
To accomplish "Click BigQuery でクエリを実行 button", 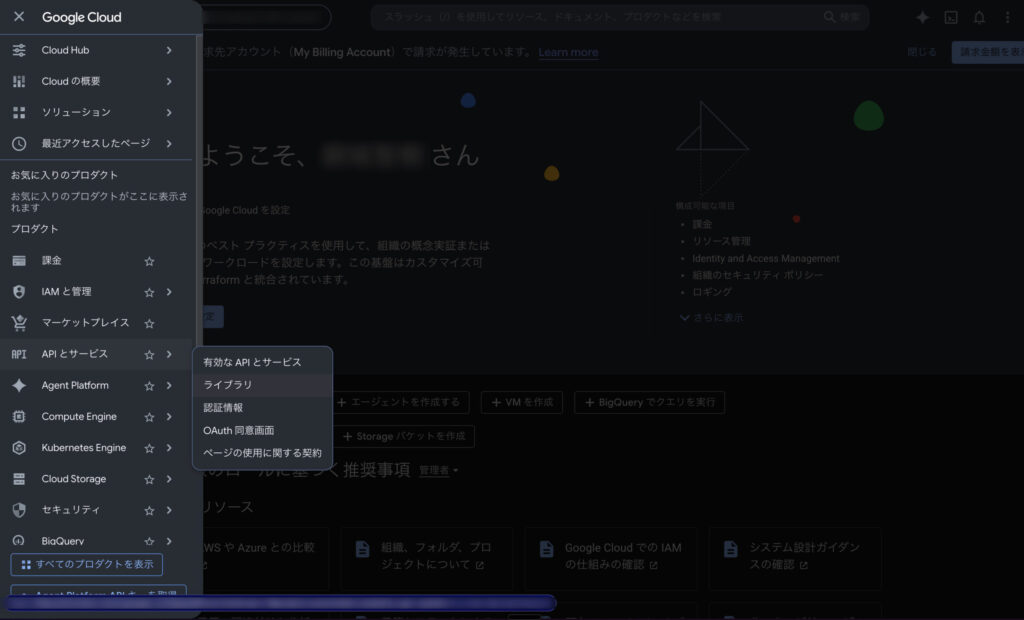I will point(650,402).
